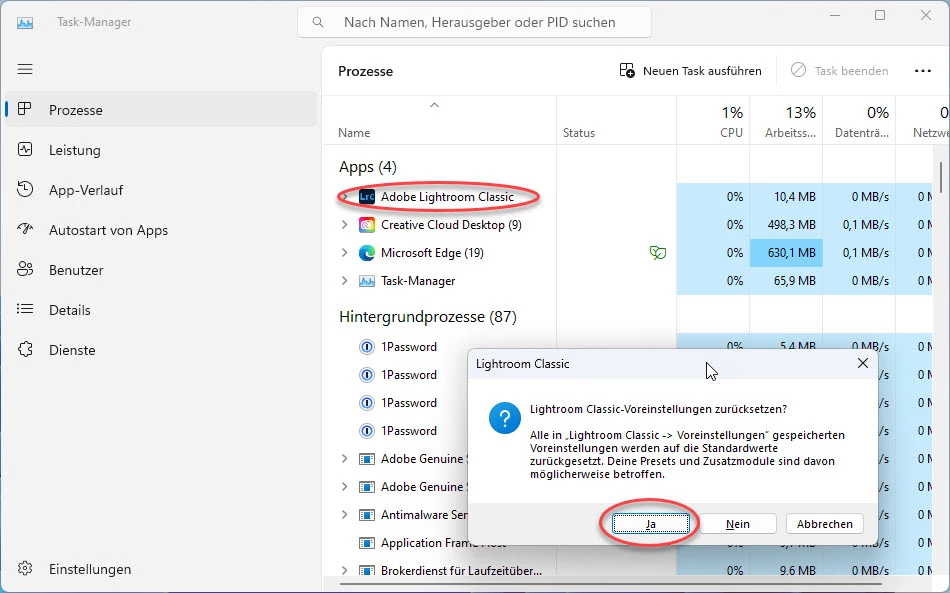Click Task-Manager's 65,9 MB memory cell

click(x=786, y=280)
